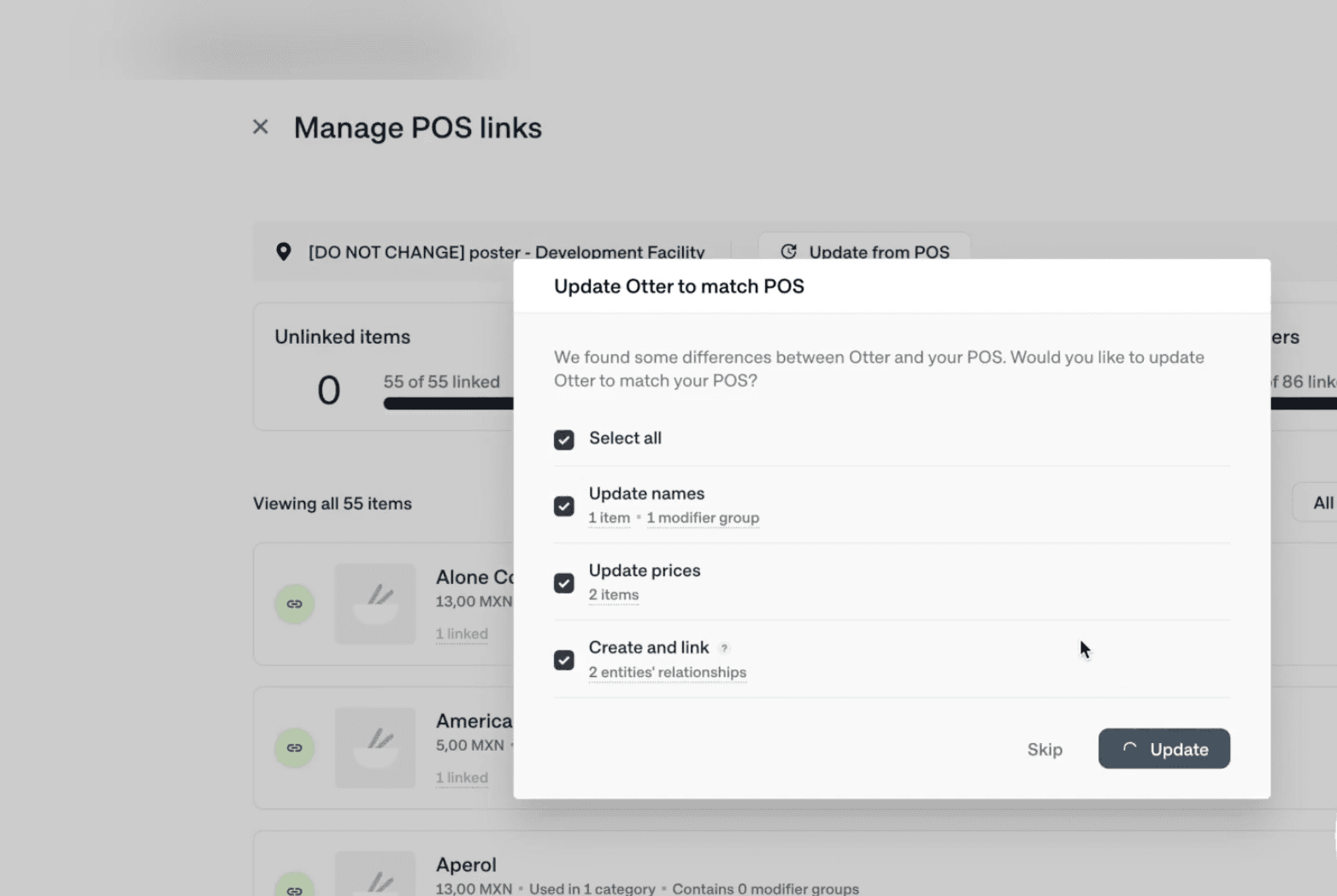Click the refresh icon beside Update from POS
Viewport: 1337px width, 896px height.
pyautogui.click(x=789, y=251)
